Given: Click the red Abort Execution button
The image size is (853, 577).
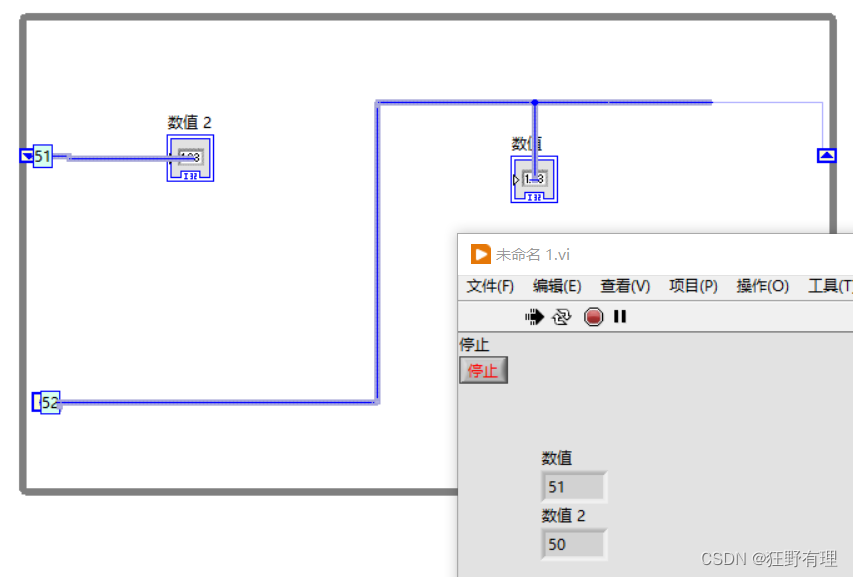Looking at the screenshot, I should click(593, 317).
